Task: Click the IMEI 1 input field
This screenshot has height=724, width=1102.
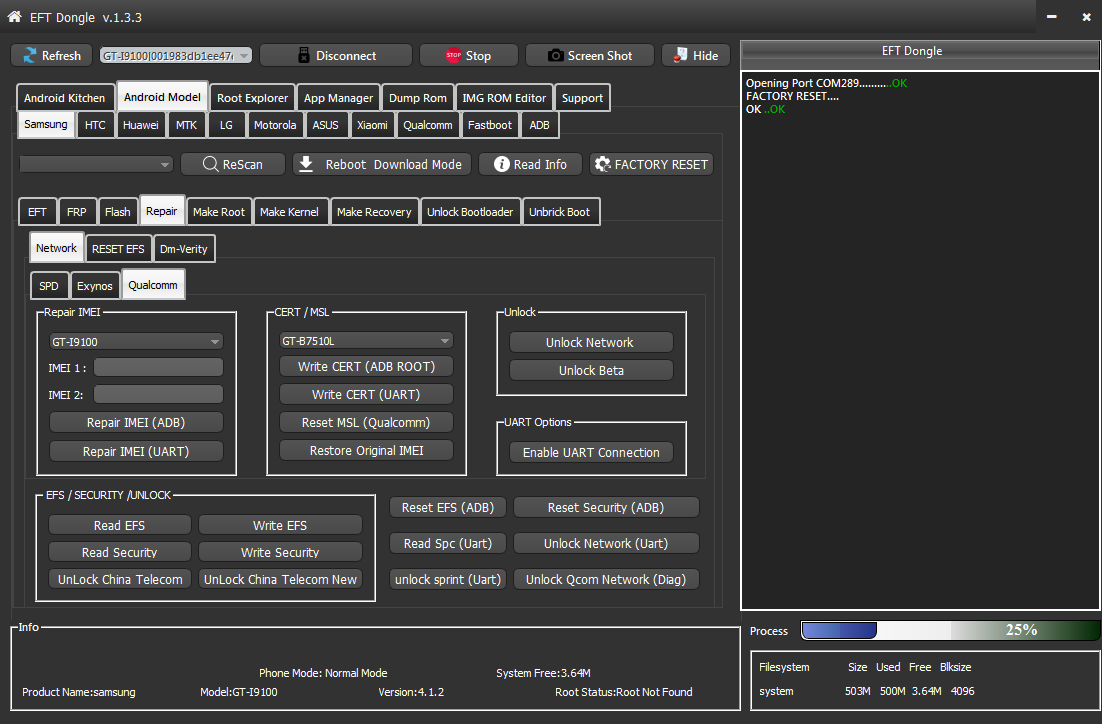Action: tap(159, 368)
